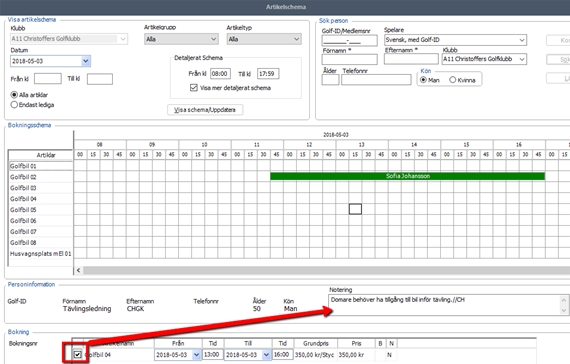Screen dimensions: 570x364
Task: Click the detailed schema Från kl 08:00 field
Action: [x=220, y=73]
